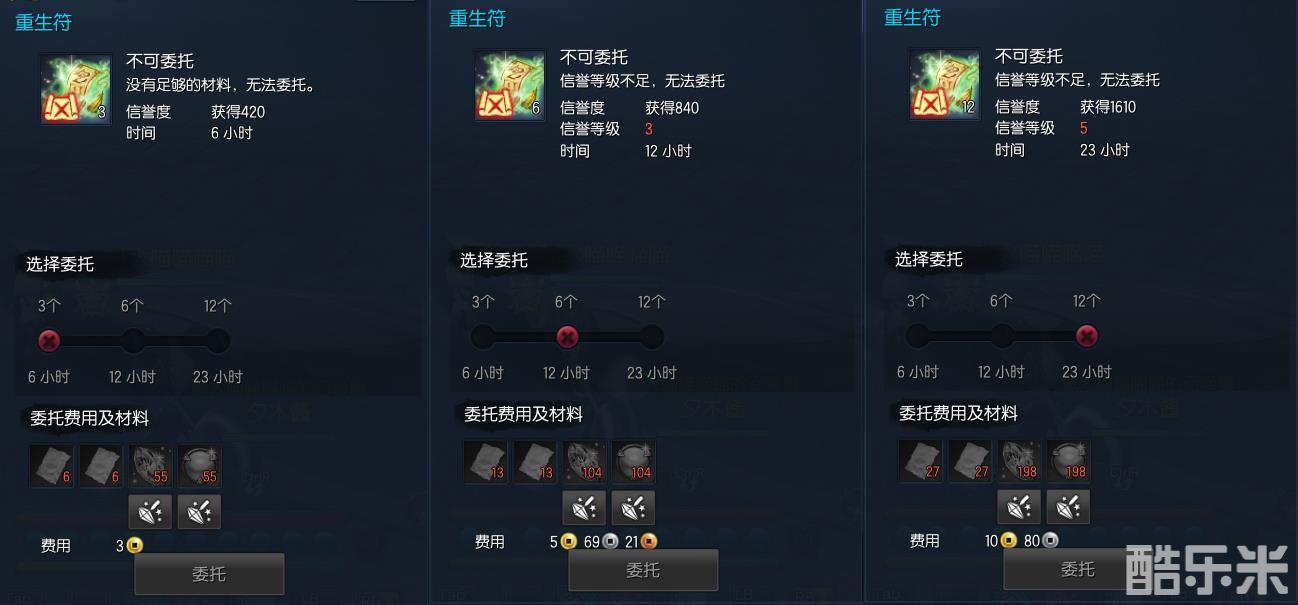
Task: Click 委托 button under the 10 gold 80 silver cost
Action: (1078, 569)
